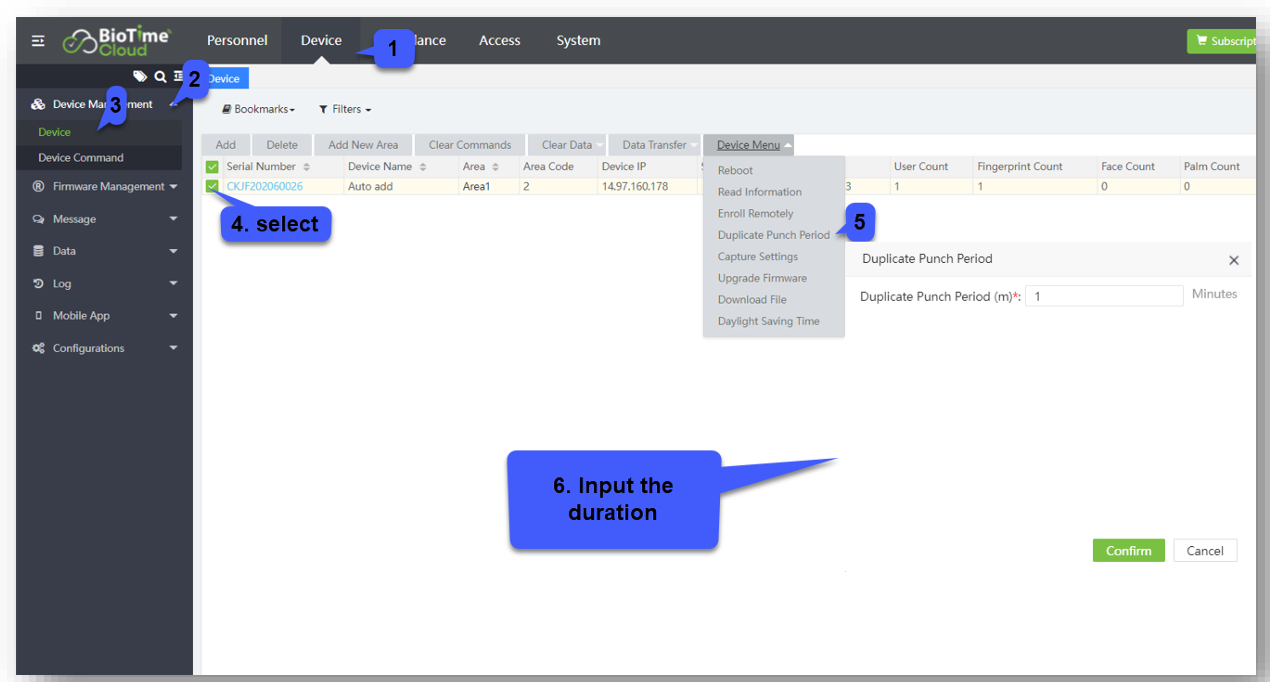Click the search magnifier icon in sidebar
The width and height of the screenshot is (1270, 682).
coord(160,77)
